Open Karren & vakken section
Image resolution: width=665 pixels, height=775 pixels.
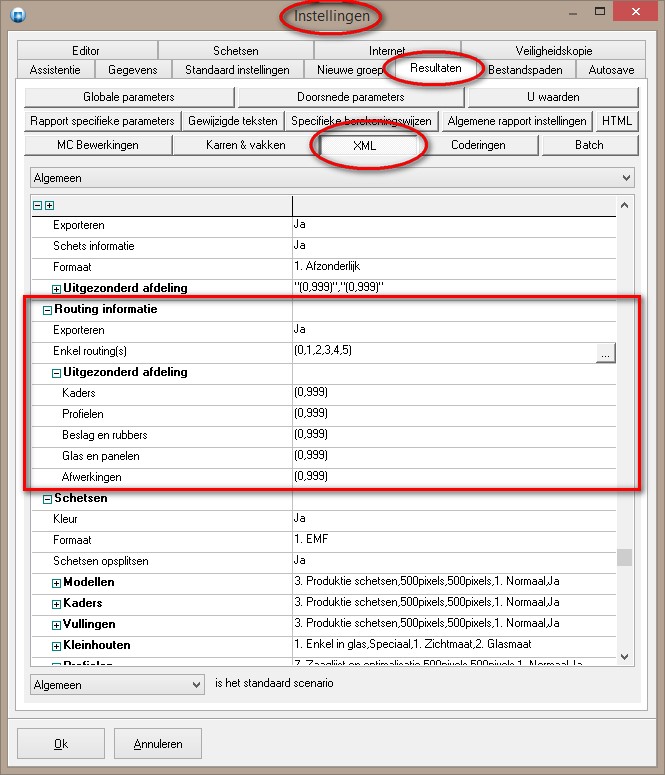pos(246,145)
